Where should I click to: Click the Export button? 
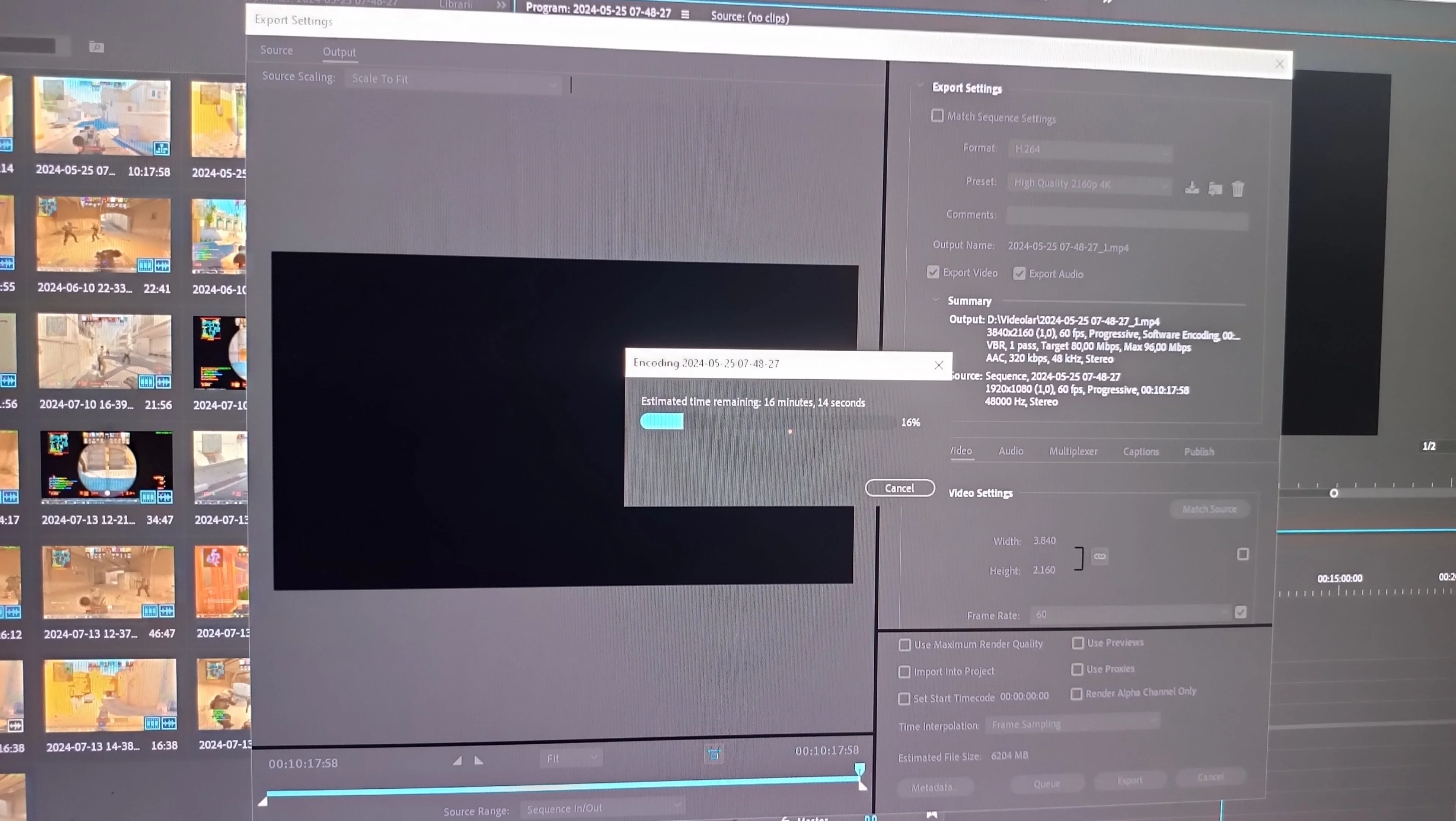[x=1130, y=780]
